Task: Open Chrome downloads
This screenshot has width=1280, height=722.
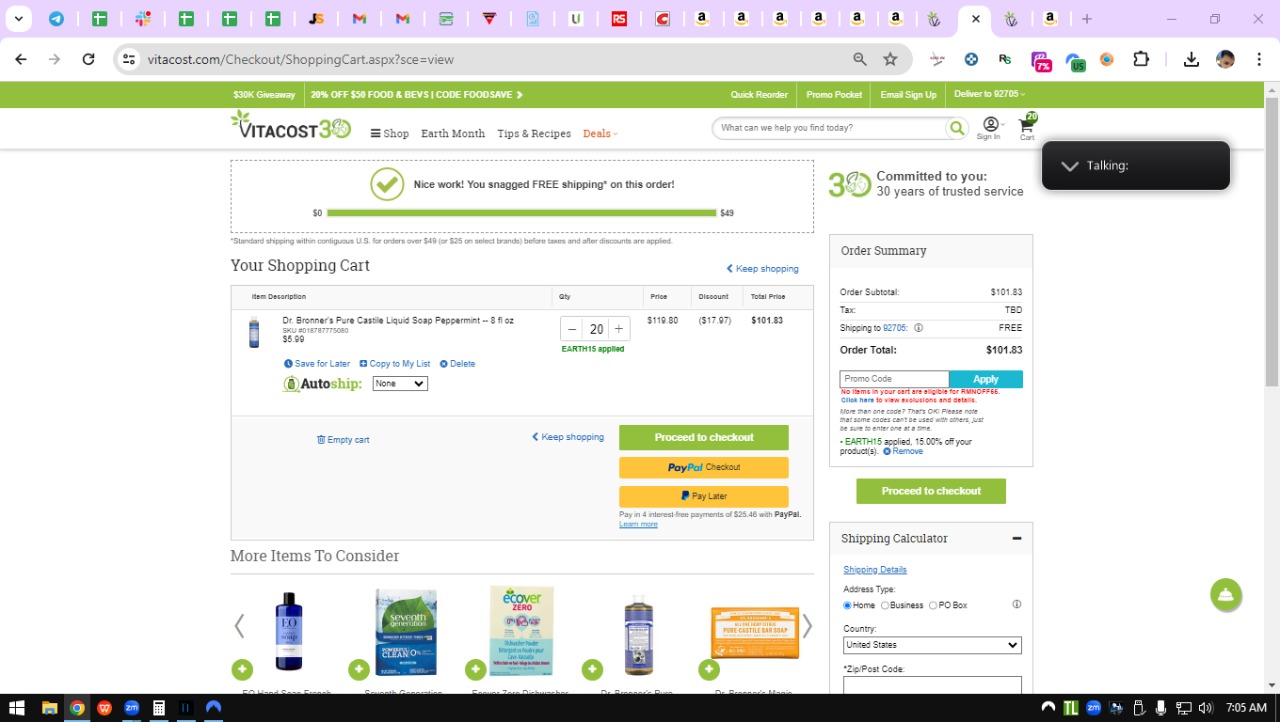Action: point(1191,59)
